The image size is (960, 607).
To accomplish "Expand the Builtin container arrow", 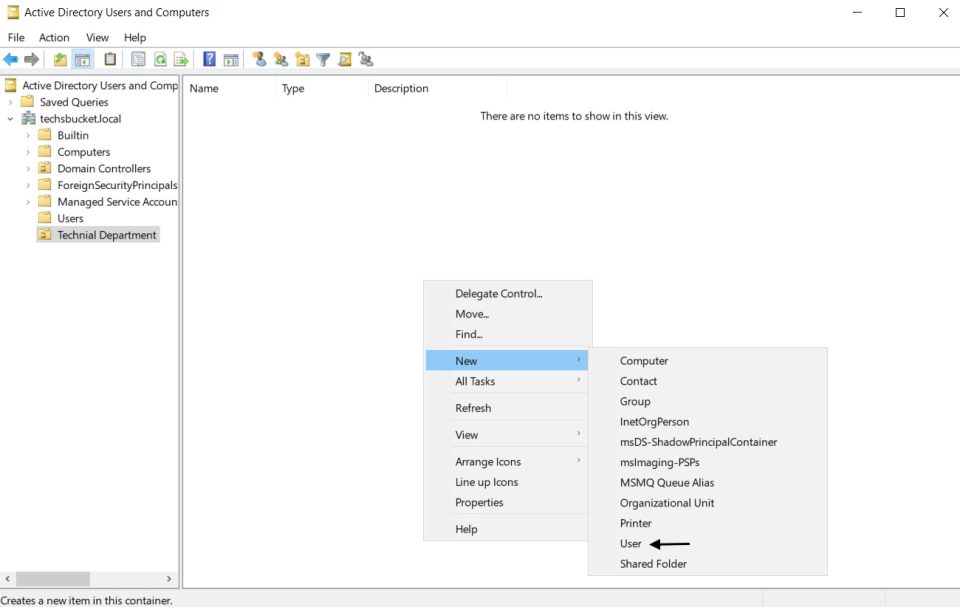I will (28, 135).
